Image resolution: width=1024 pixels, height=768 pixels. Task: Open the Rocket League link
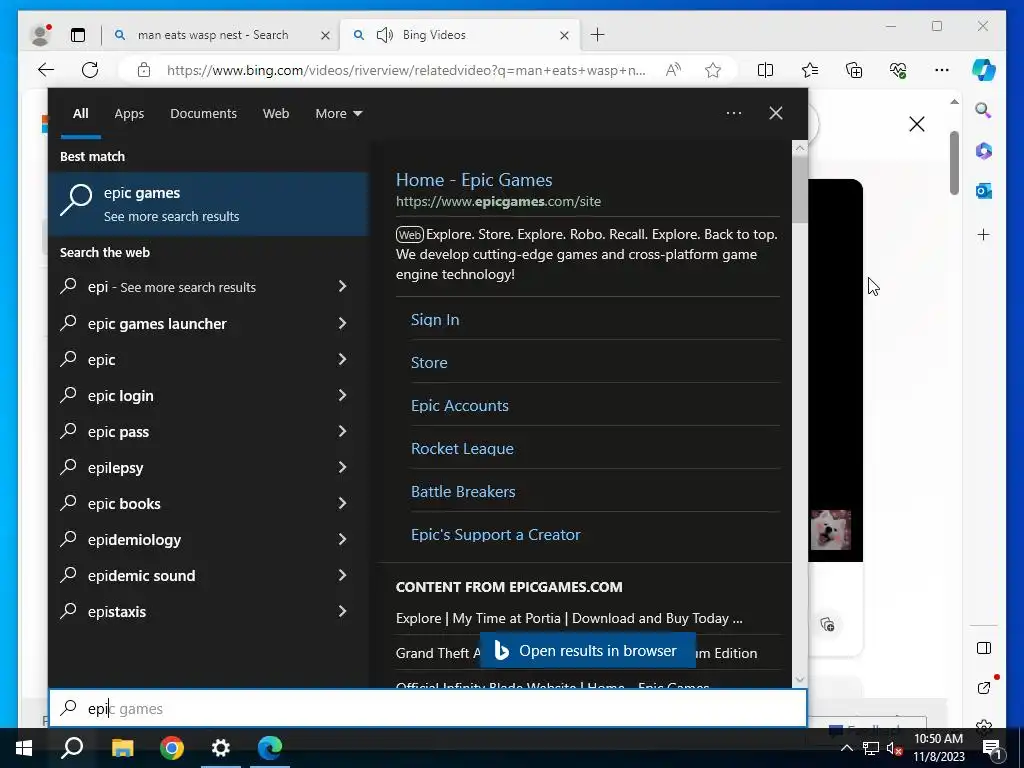pyautogui.click(x=462, y=449)
